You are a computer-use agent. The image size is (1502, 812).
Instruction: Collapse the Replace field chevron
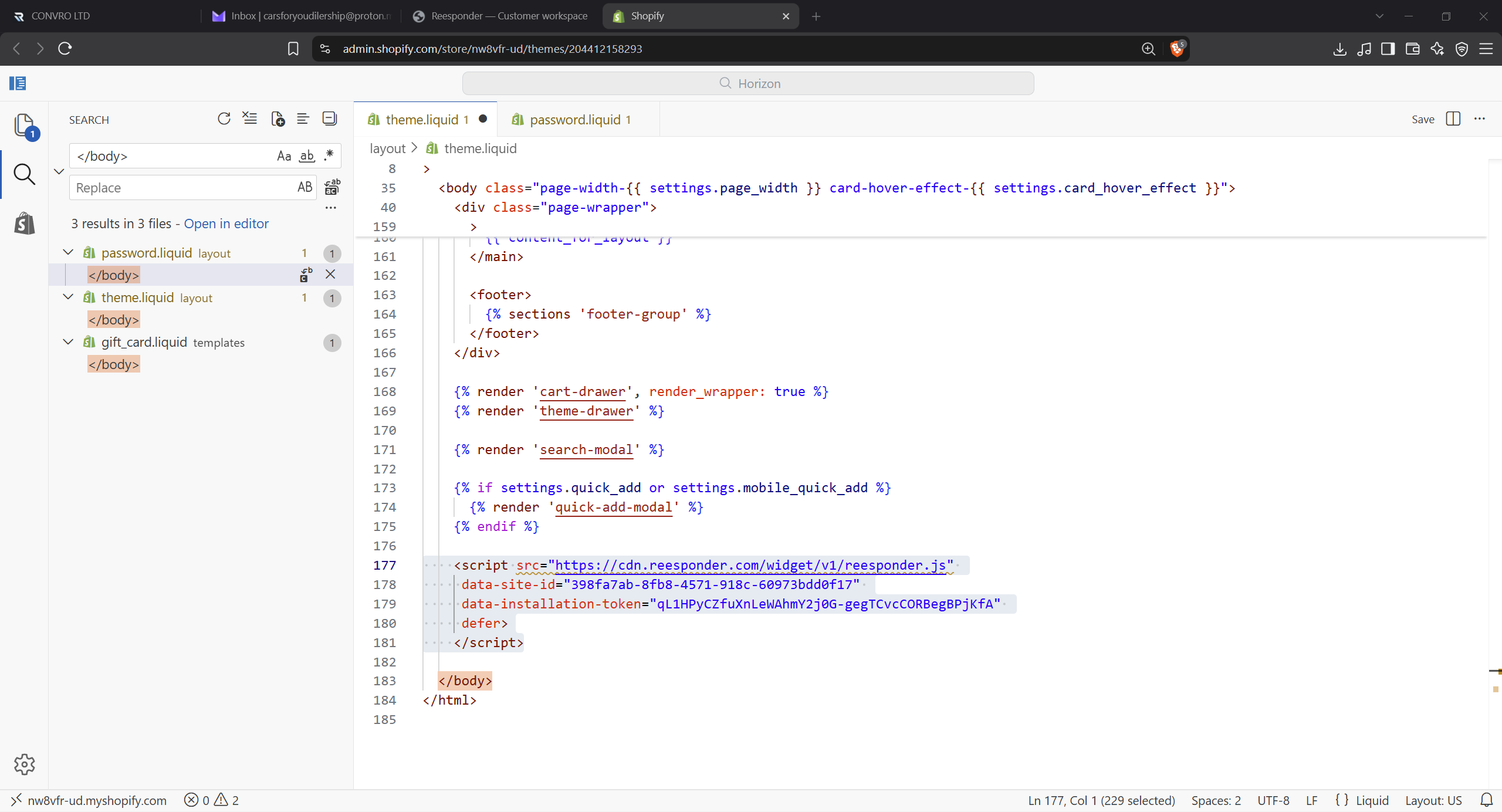click(59, 171)
